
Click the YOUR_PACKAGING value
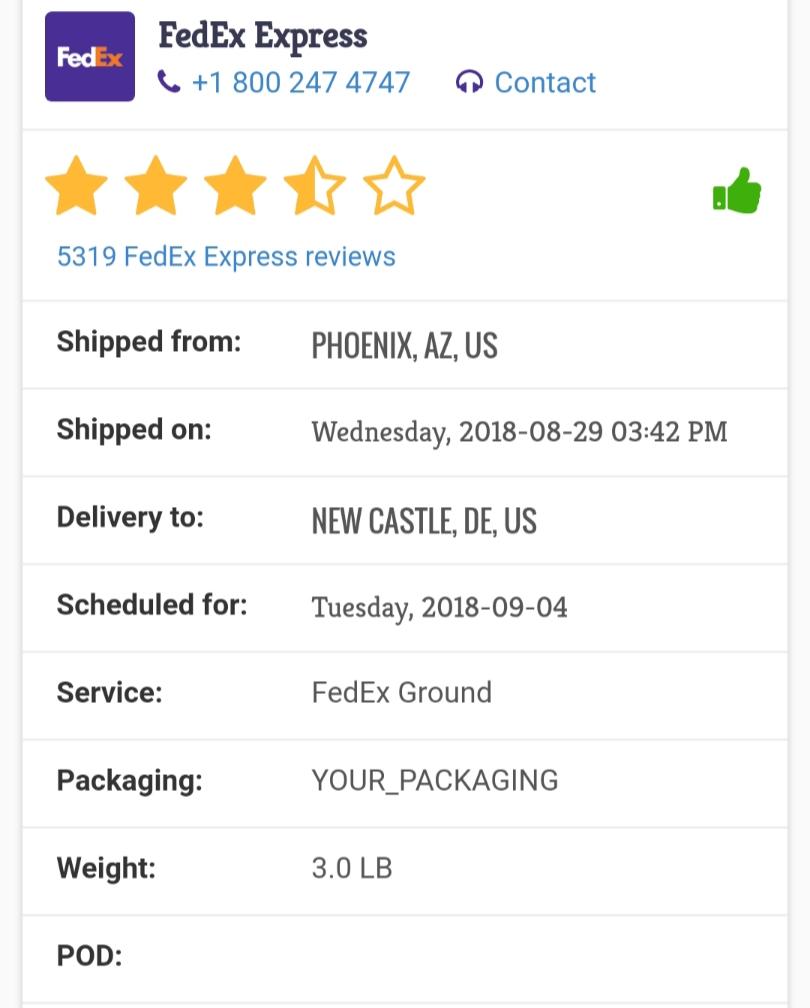pyautogui.click(x=435, y=780)
